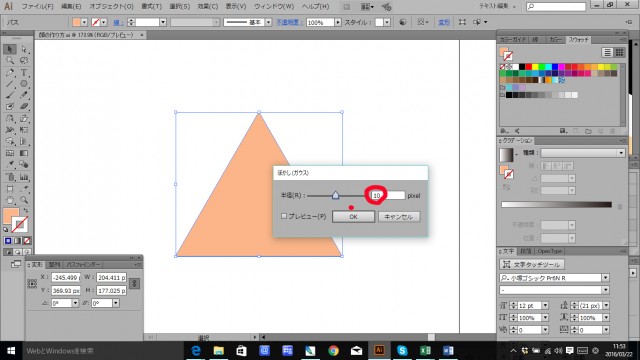Screen dimensions: 640x360
Task: Select the Eraser tool
Action: point(24,107)
